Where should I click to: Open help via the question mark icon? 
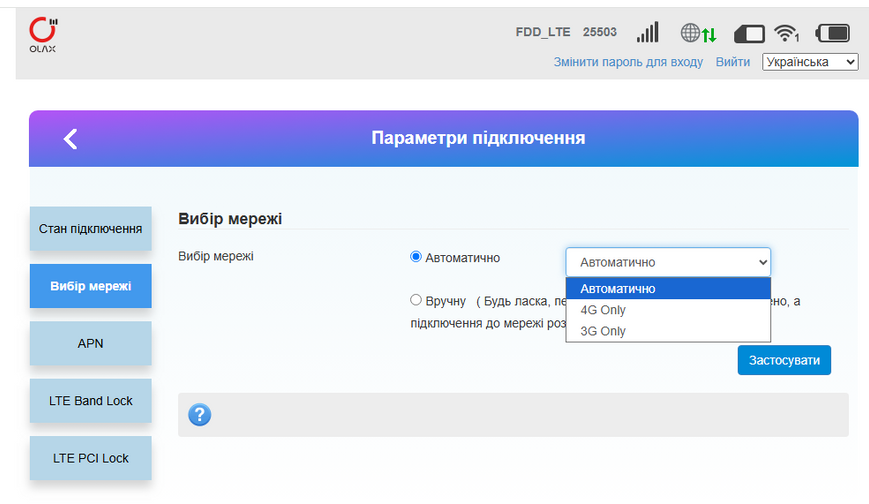tap(200, 415)
